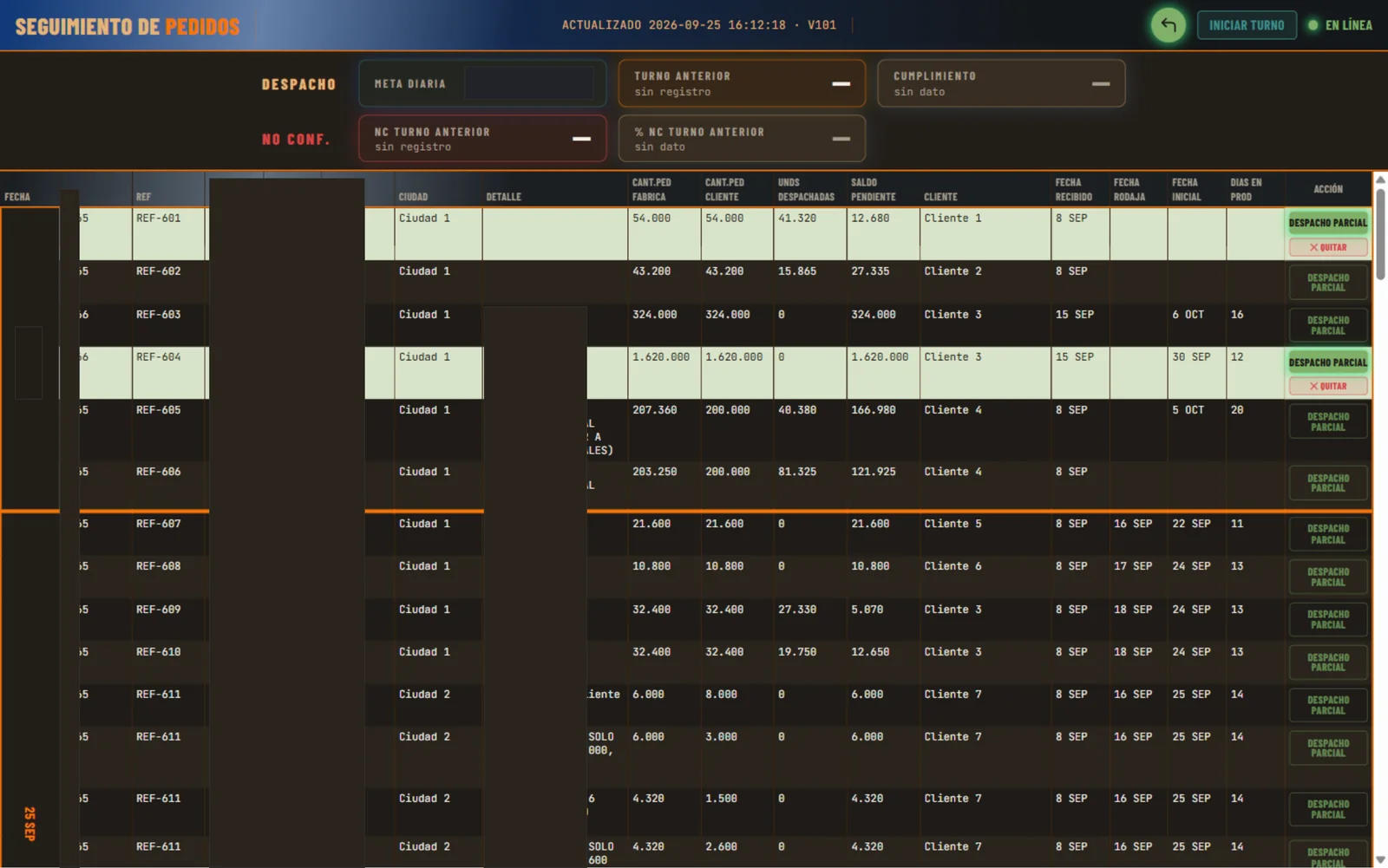This screenshot has height=868, width=1388.
Task: Click the vertical scrollbar thumb
Action: (1380, 234)
